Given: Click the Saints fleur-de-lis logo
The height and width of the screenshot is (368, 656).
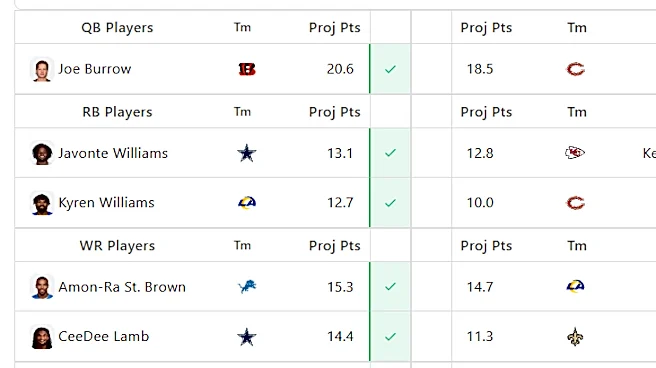Looking at the screenshot, I should coord(575,337).
